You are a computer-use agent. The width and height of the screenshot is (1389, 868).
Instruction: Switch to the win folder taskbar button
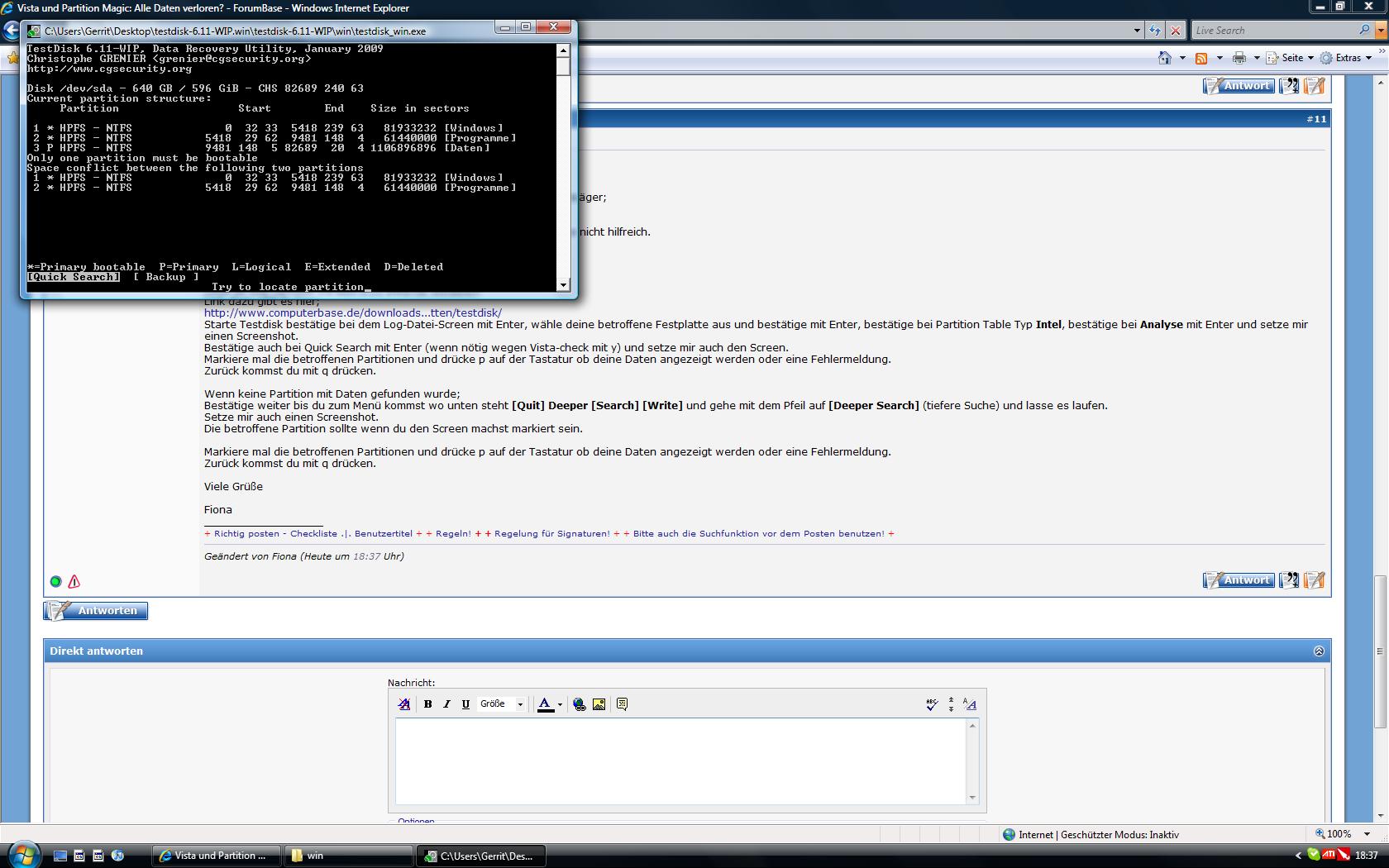[348, 856]
